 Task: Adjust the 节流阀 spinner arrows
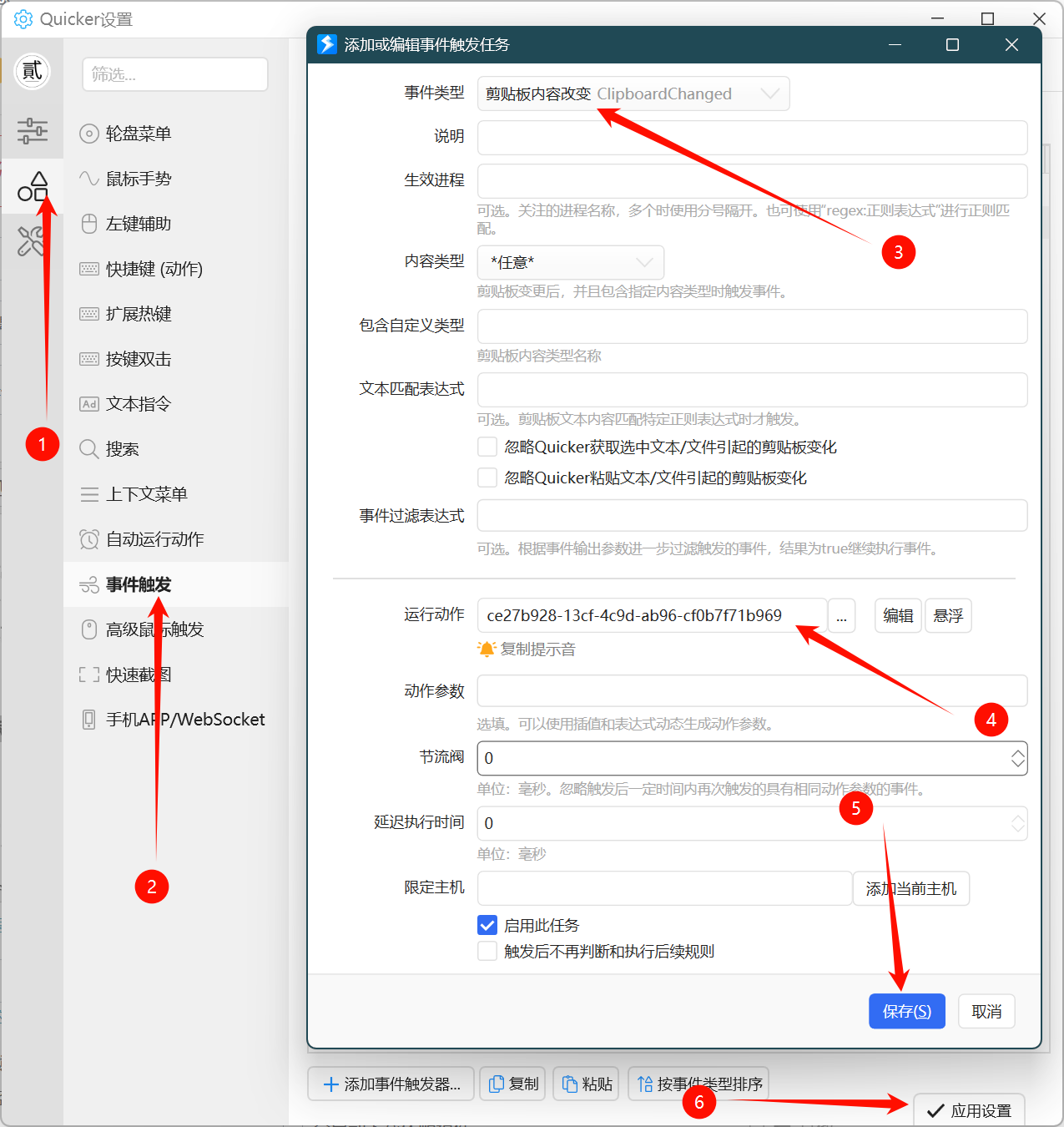tap(1017, 758)
